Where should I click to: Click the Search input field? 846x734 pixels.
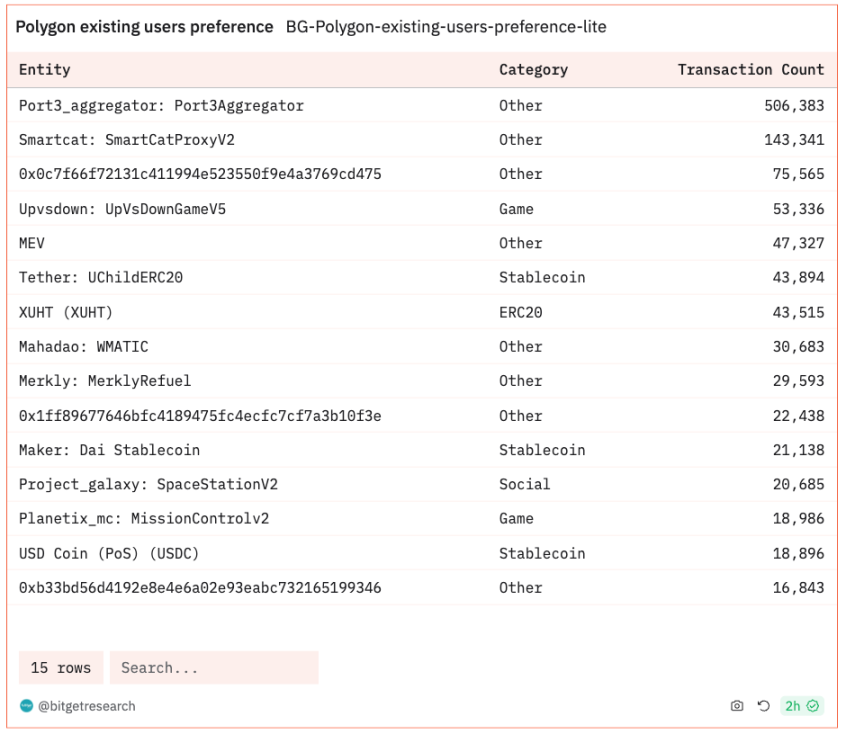(214, 668)
